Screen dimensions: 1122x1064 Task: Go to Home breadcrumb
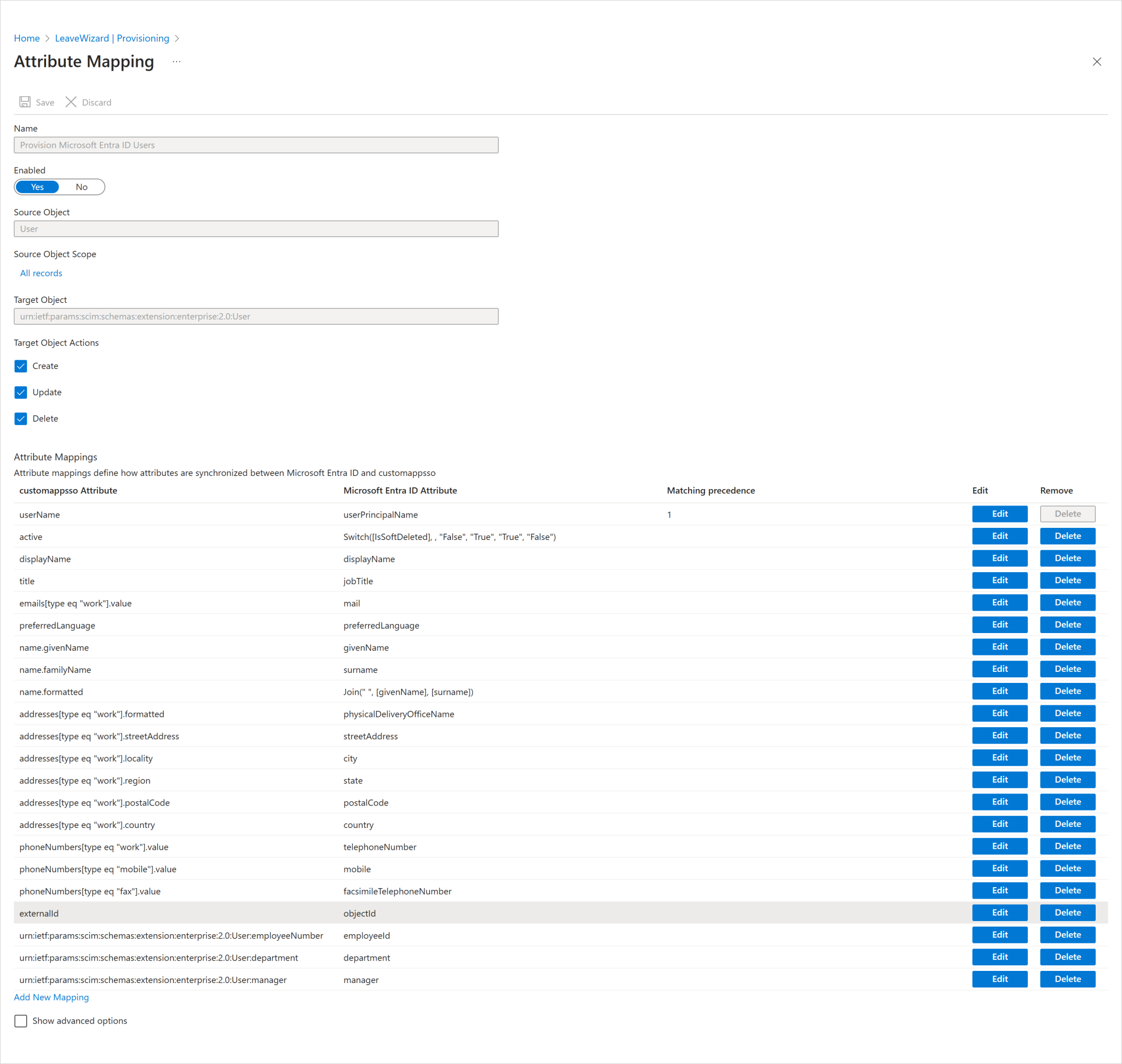(27, 38)
